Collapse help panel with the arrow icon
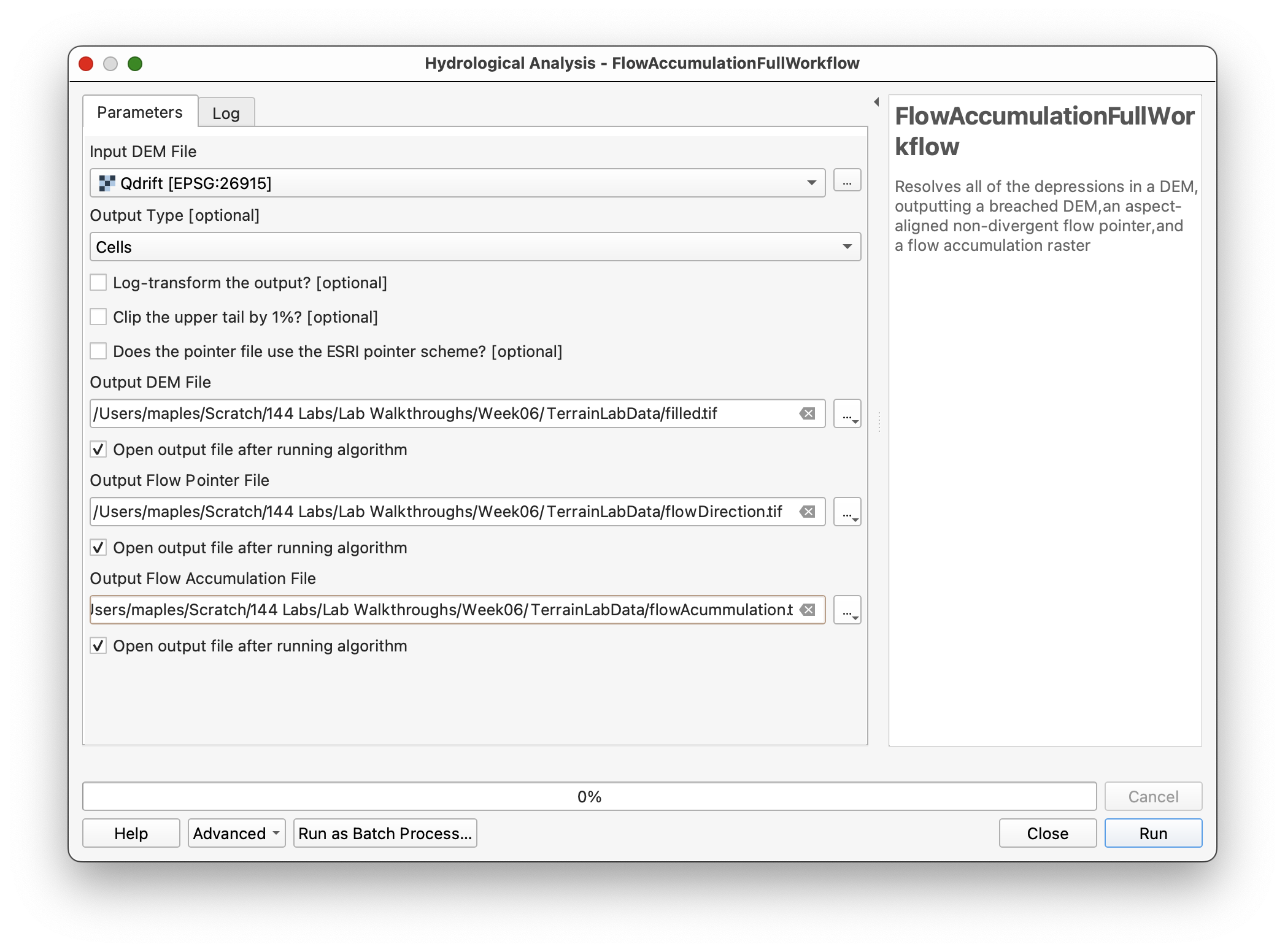This screenshot has height=952, width=1285. pos(876,102)
